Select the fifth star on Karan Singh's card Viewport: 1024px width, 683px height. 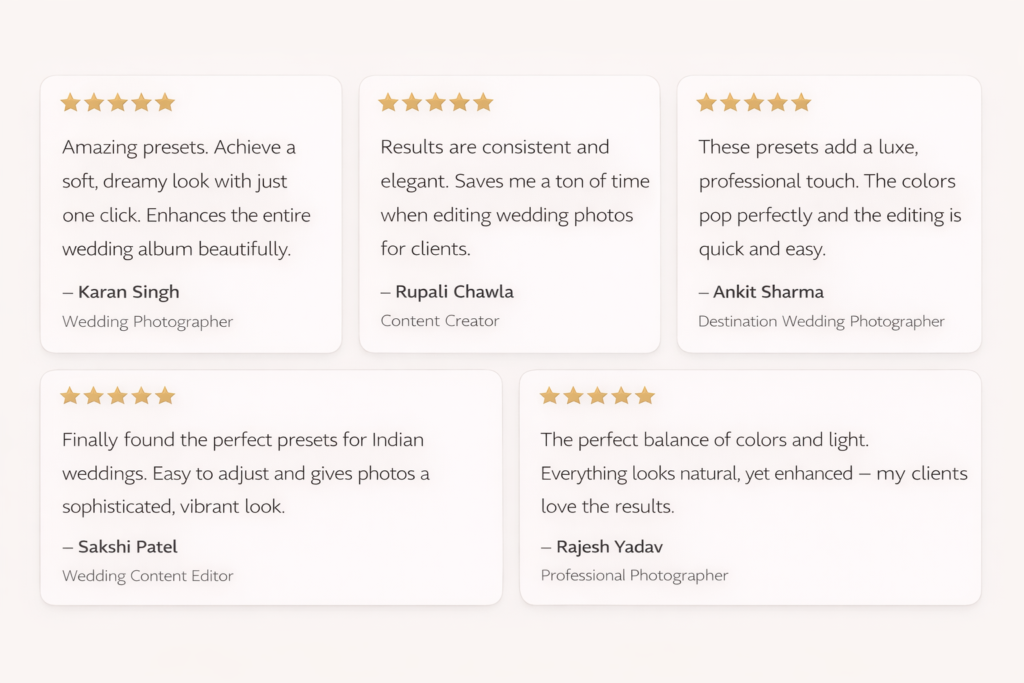[x=165, y=102]
